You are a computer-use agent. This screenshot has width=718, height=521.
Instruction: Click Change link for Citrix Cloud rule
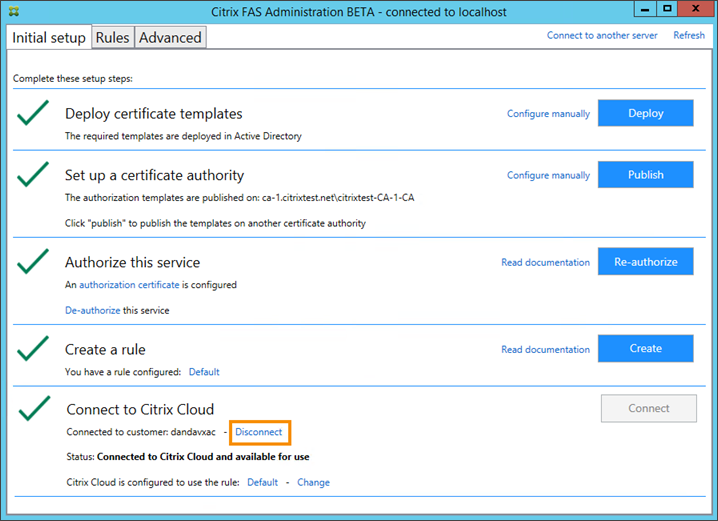click(x=313, y=482)
